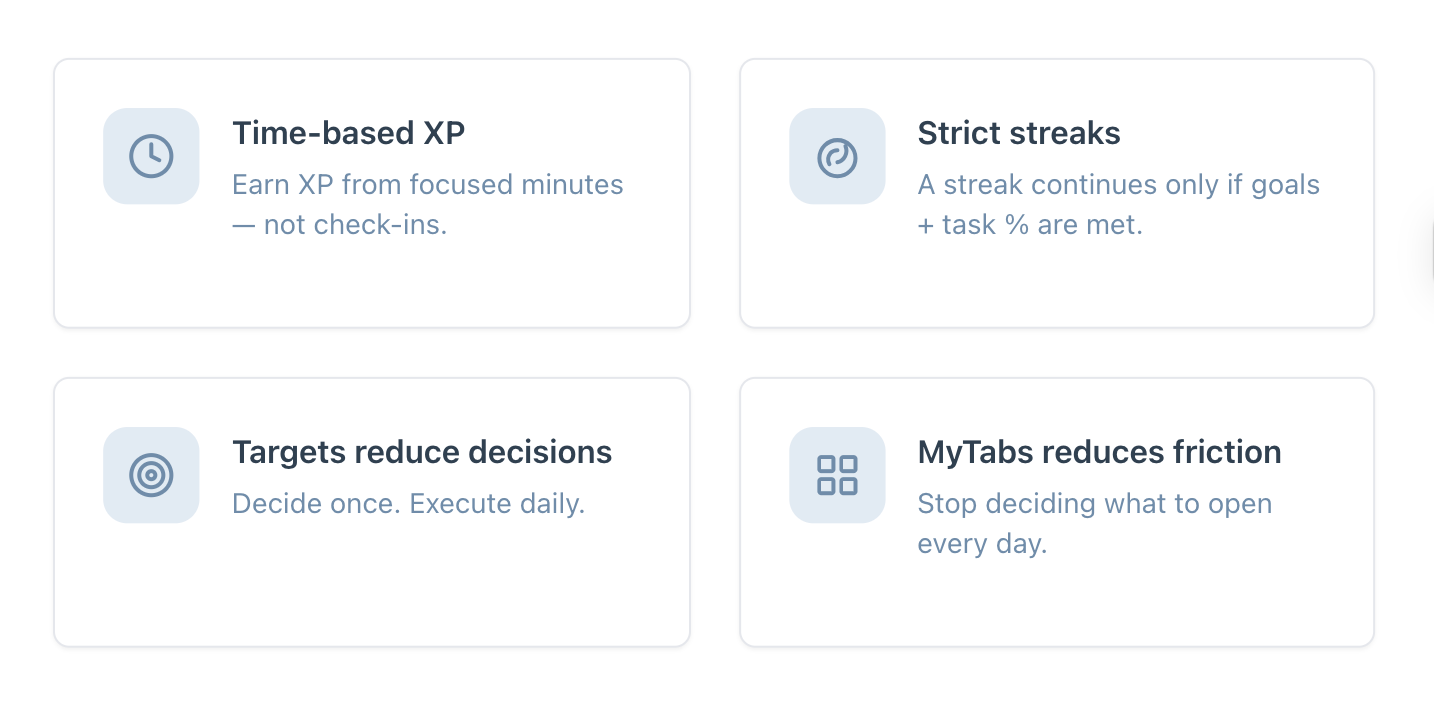The image size is (1434, 712).
Task: Click the MyTabs reduces friction heading
Action: click(1099, 452)
